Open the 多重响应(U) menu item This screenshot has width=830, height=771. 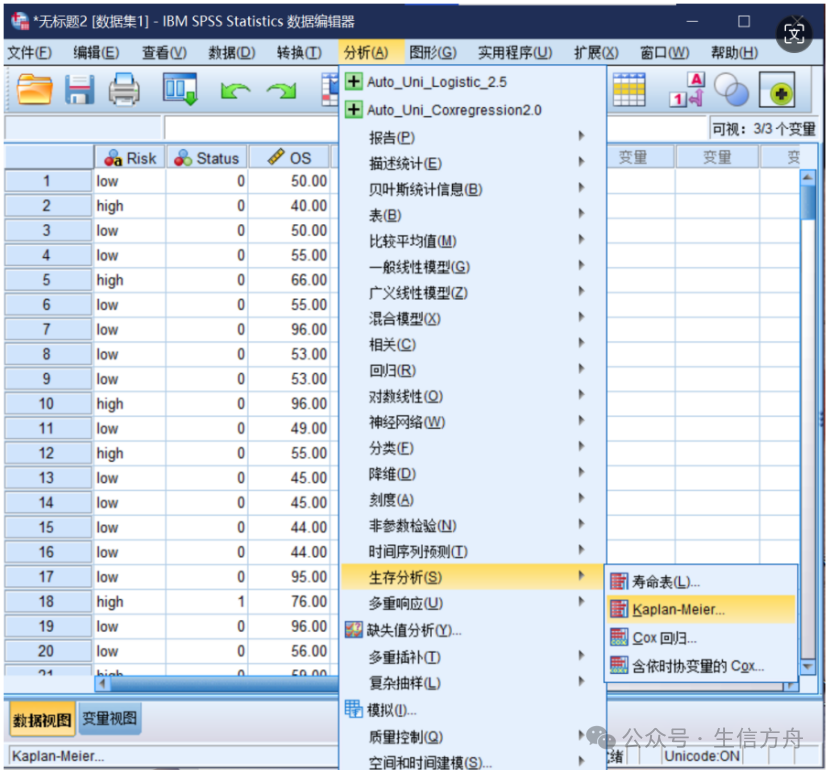pyautogui.click(x=473, y=603)
